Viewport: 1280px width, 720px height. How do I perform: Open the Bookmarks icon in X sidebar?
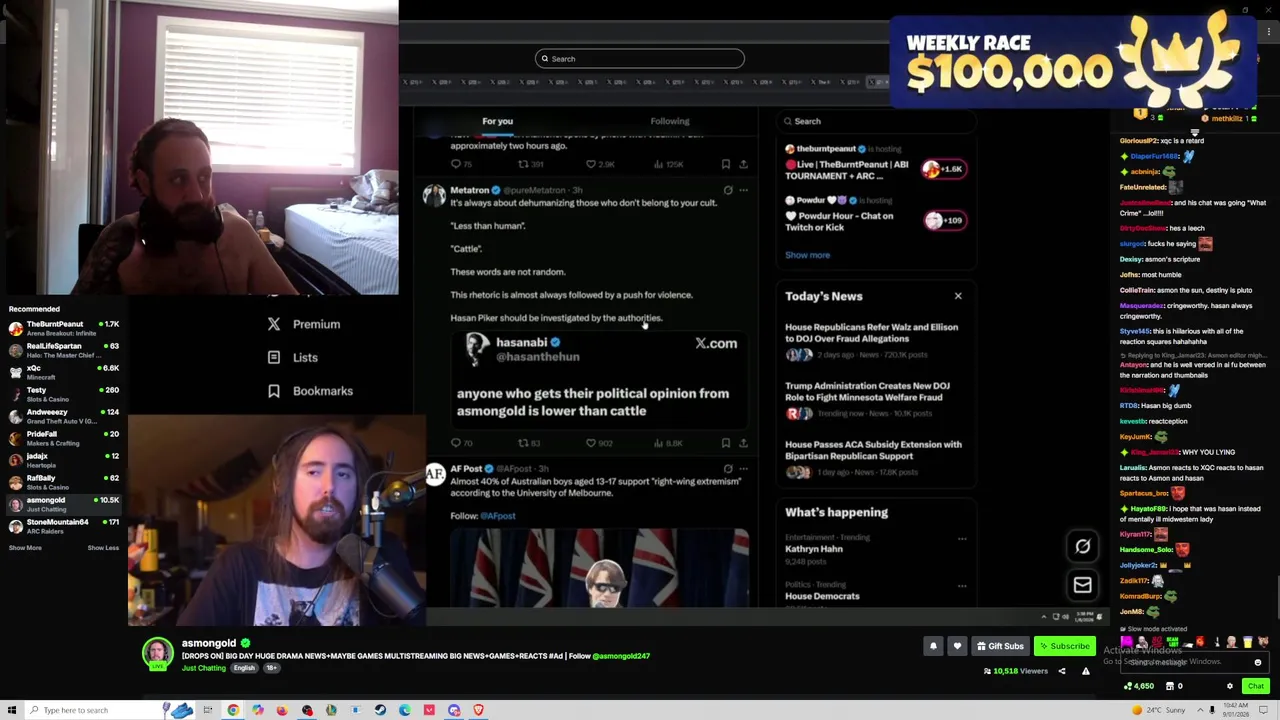[x=274, y=391]
